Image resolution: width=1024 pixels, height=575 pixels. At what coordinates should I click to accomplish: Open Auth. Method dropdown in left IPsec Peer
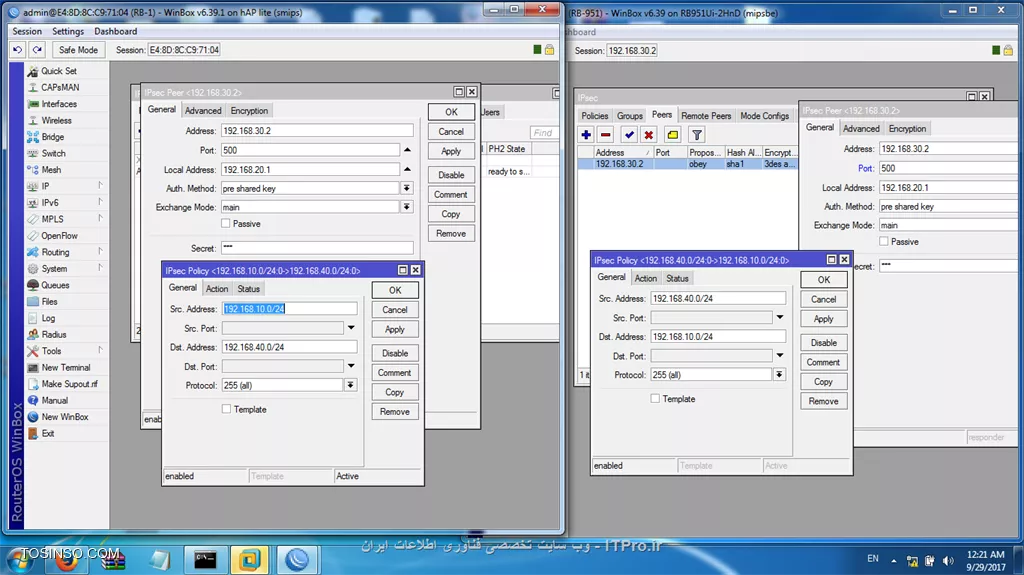point(407,188)
